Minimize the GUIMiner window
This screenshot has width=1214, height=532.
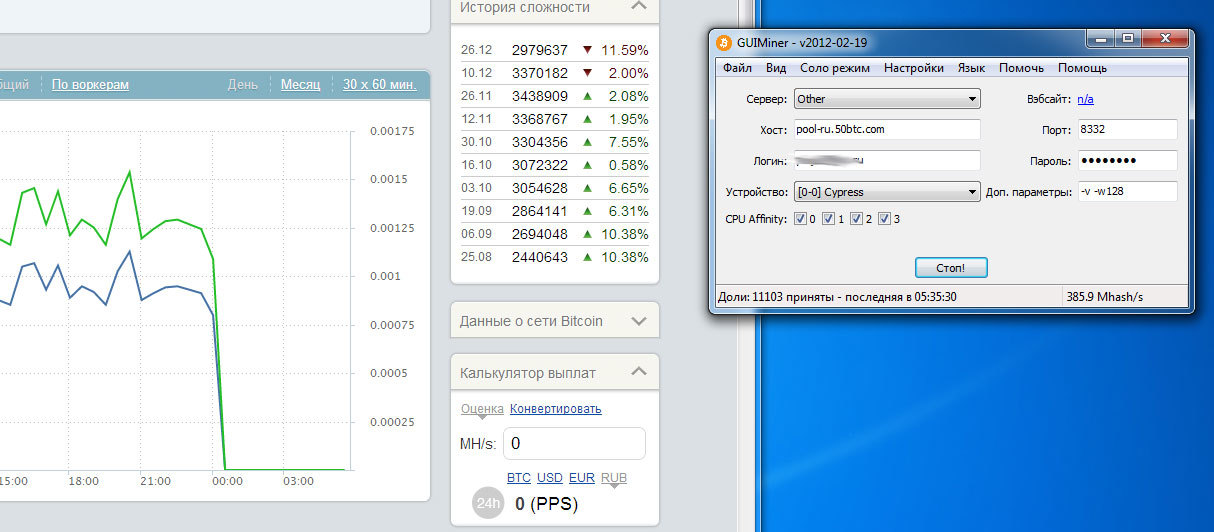tap(1100, 40)
